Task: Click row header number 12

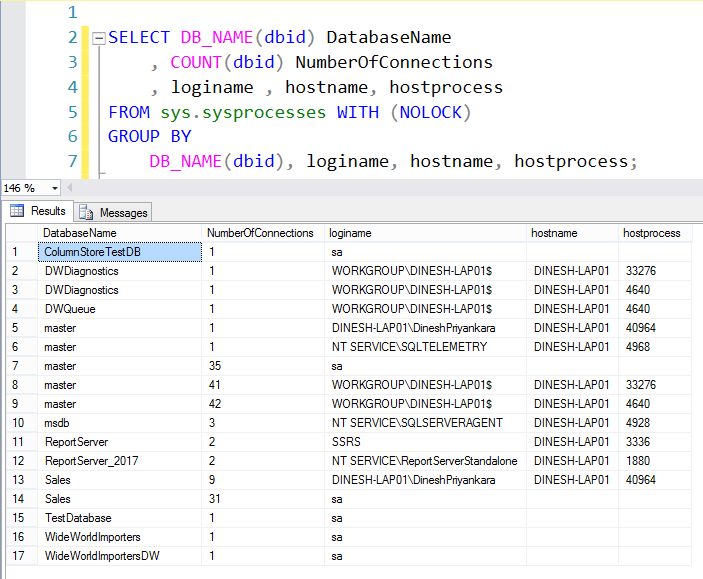Action: 22,461
